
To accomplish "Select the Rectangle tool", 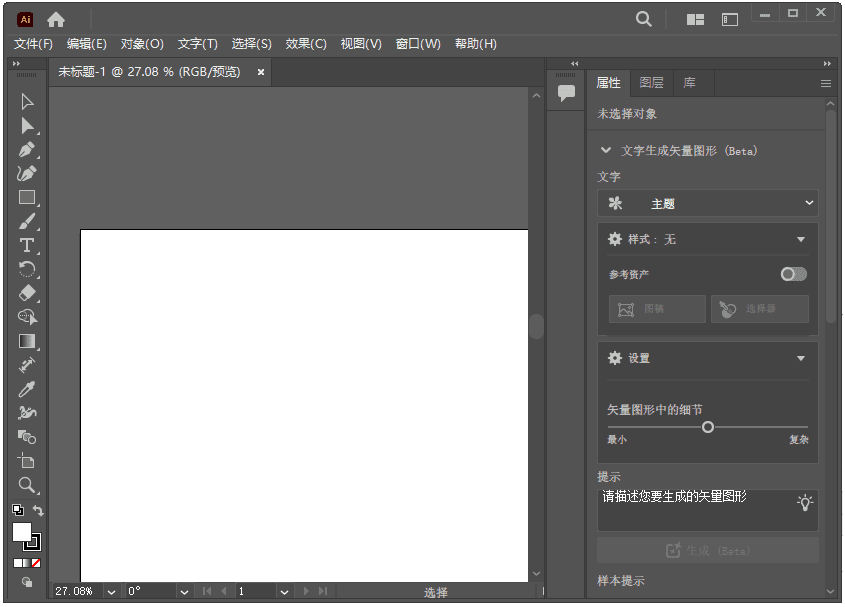I will (x=28, y=197).
